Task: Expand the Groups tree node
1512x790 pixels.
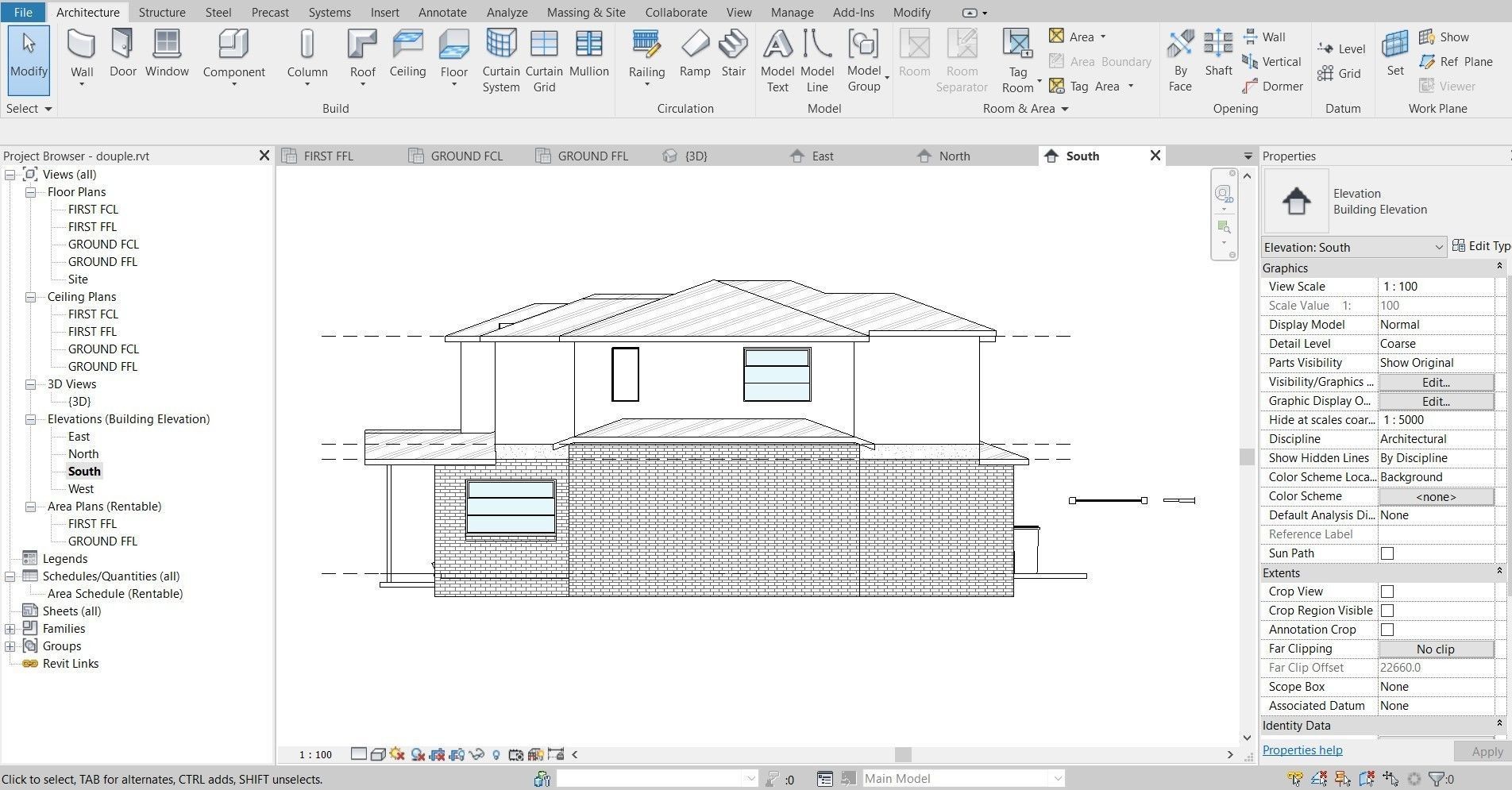Action: point(10,646)
